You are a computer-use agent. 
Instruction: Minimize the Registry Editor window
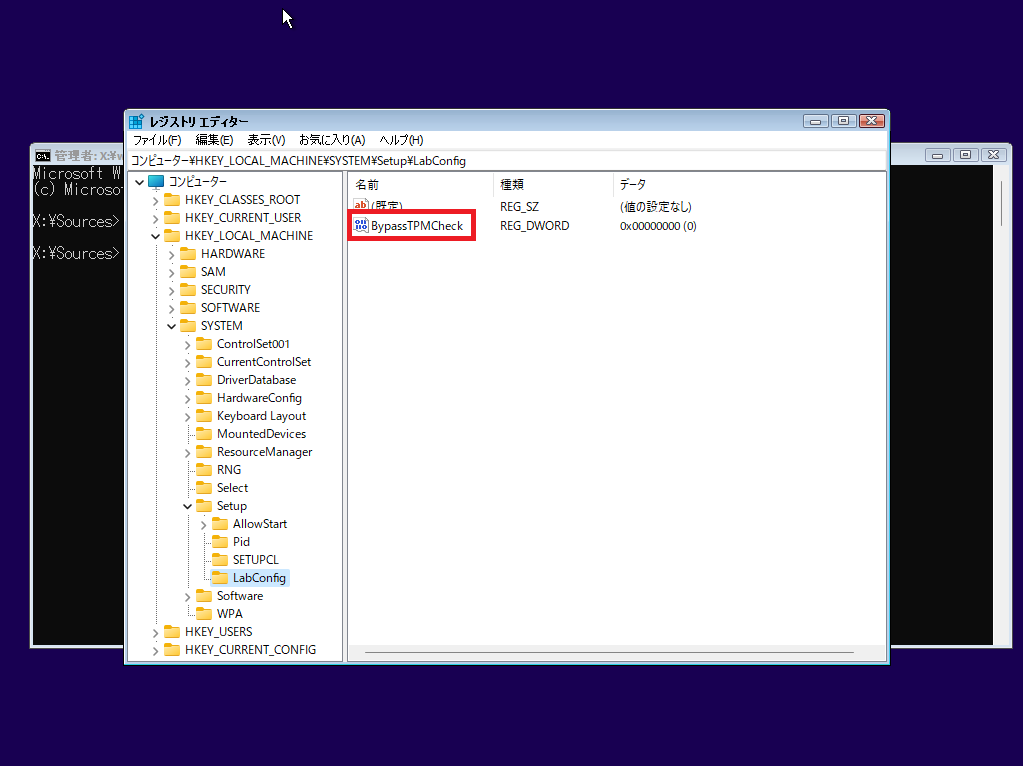point(815,121)
